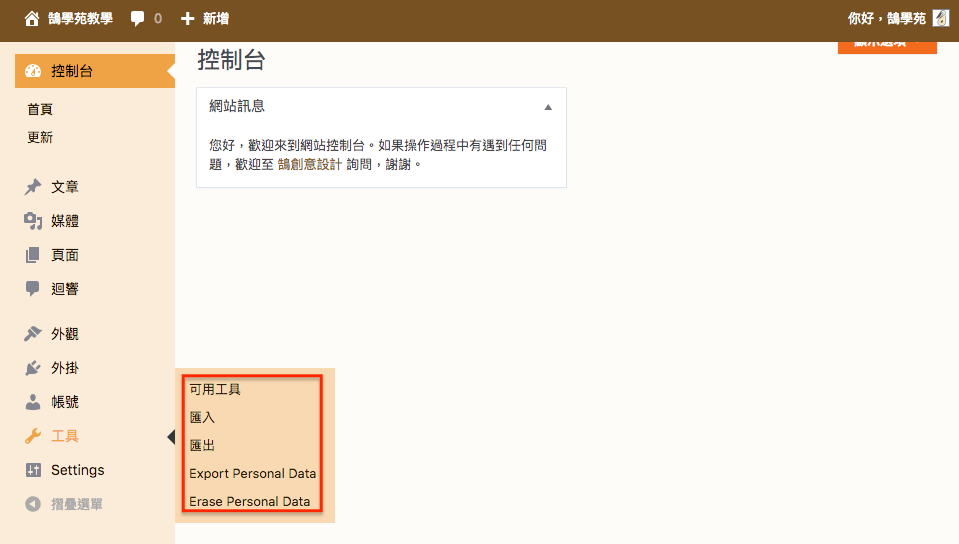Image resolution: width=959 pixels, height=544 pixels.
Task: Collapse the 網站訊息 panel with the triangle
Action: (x=548, y=107)
